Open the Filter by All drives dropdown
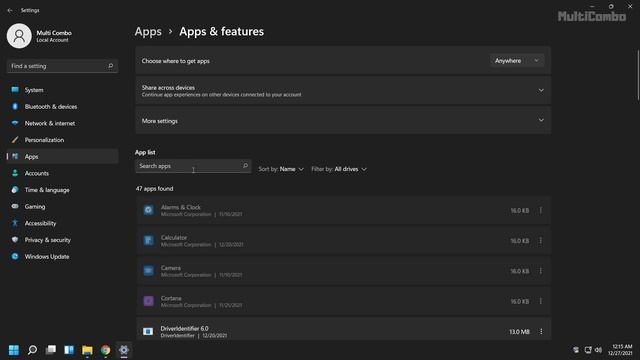This screenshot has width=640, height=360. 339,169
